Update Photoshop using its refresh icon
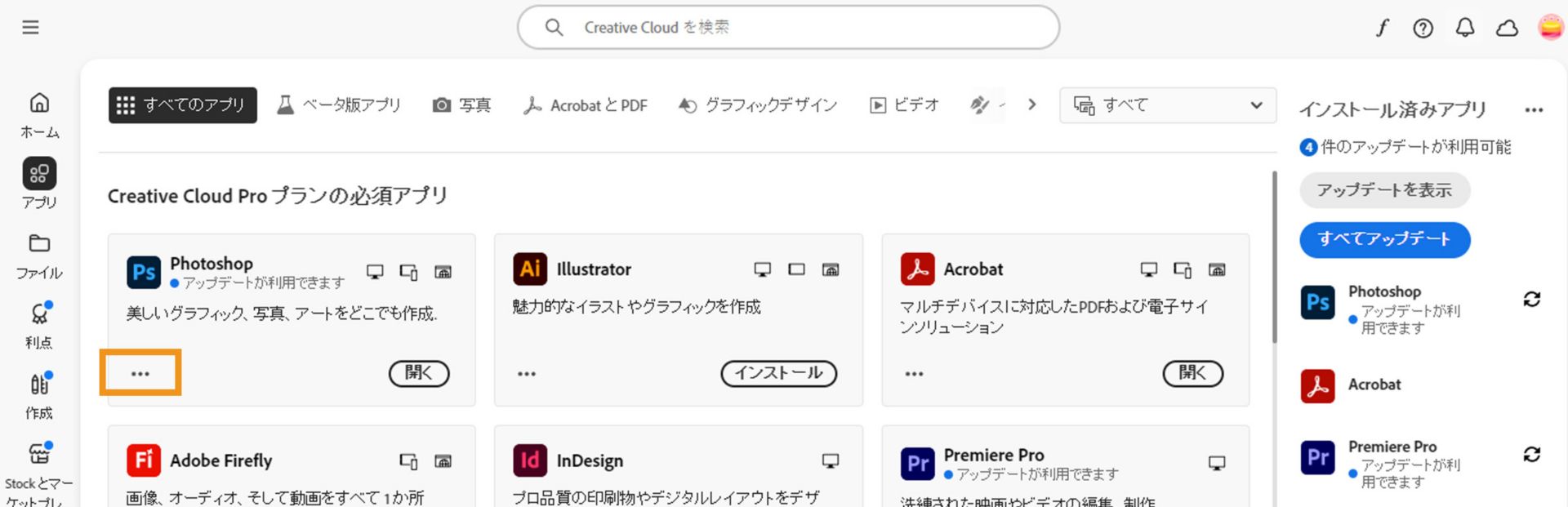This screenshot has height=507, width=1568. tap(1532, 300)
